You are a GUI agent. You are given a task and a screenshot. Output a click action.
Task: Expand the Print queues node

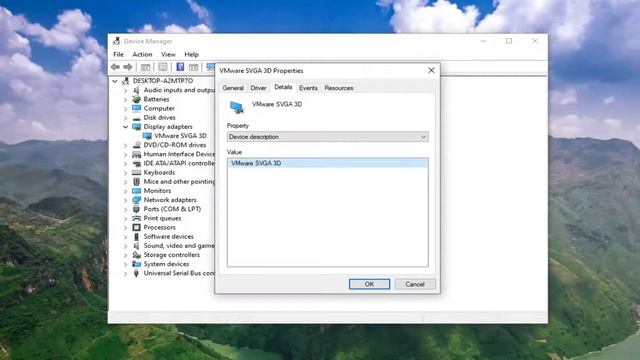pos(125,218)
